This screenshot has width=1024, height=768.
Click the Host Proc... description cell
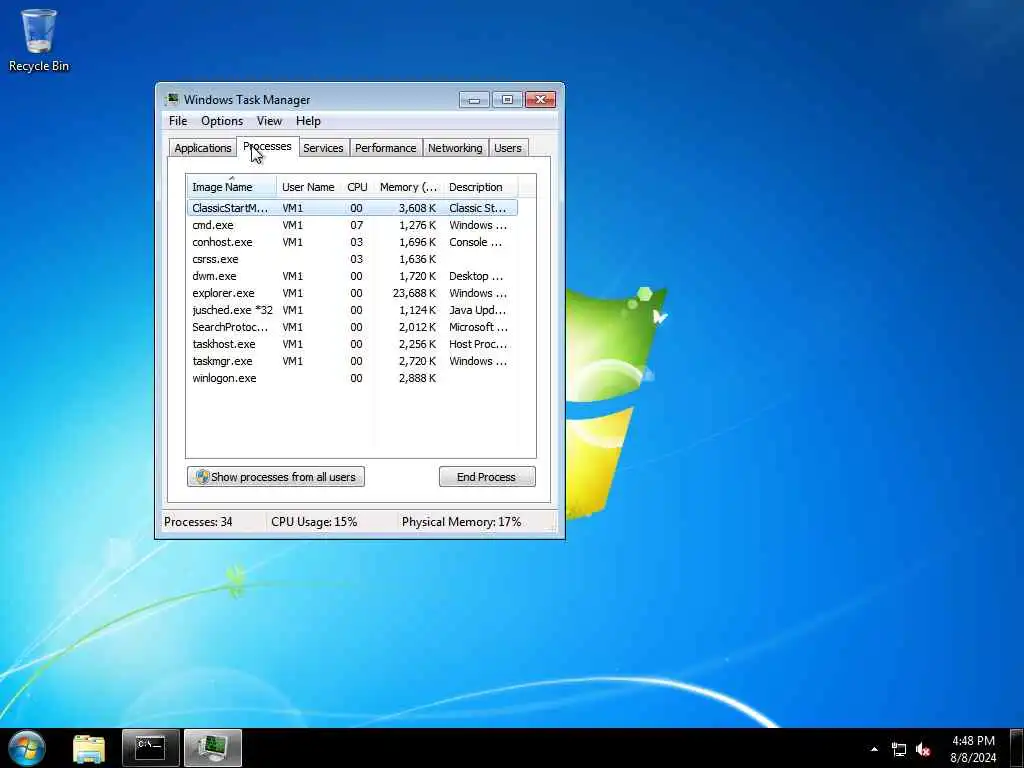[477, 344]
